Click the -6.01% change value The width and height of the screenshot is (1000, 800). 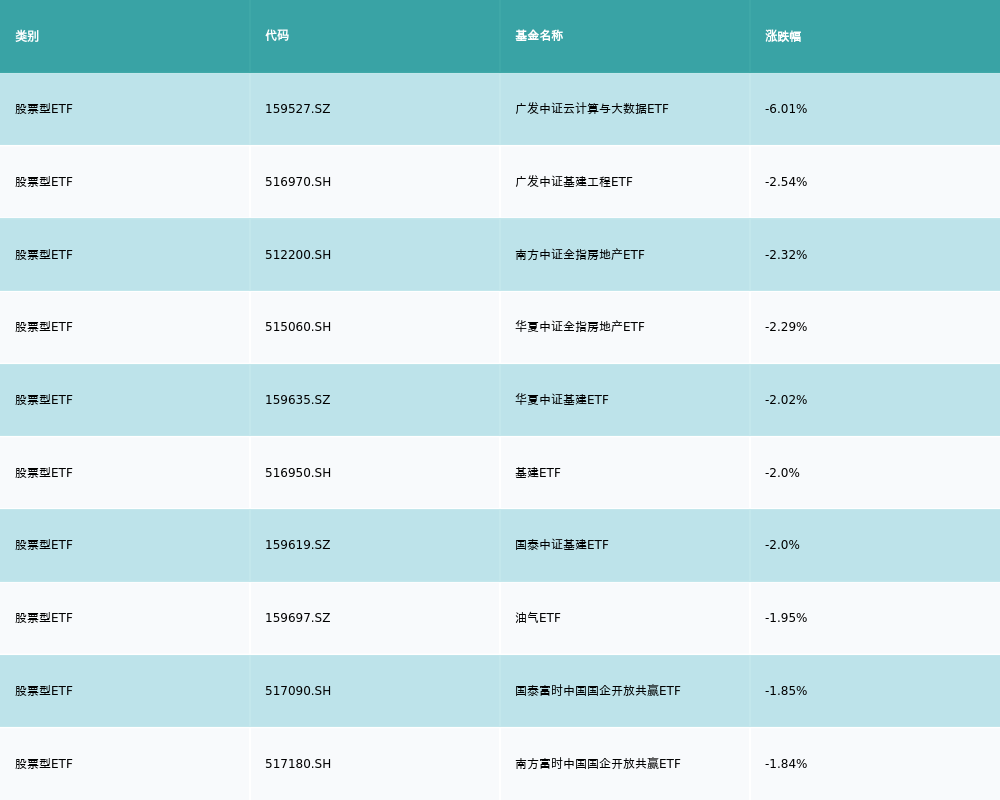[786, 109]
